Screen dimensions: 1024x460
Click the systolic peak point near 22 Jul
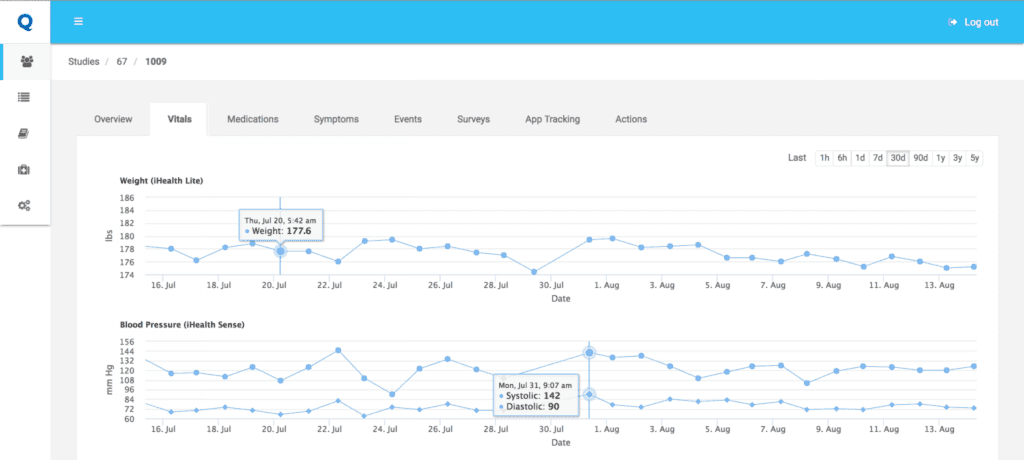(x=338, y=350)
